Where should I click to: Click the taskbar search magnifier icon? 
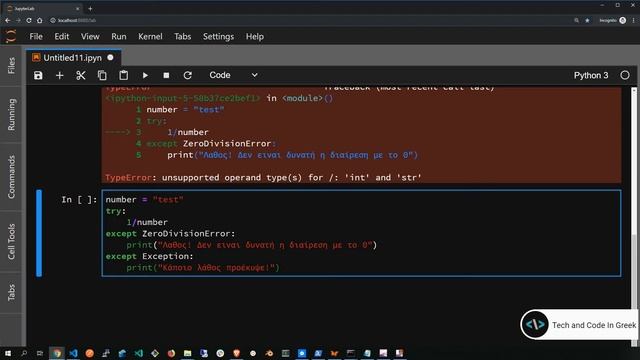[x=24, y=353]
